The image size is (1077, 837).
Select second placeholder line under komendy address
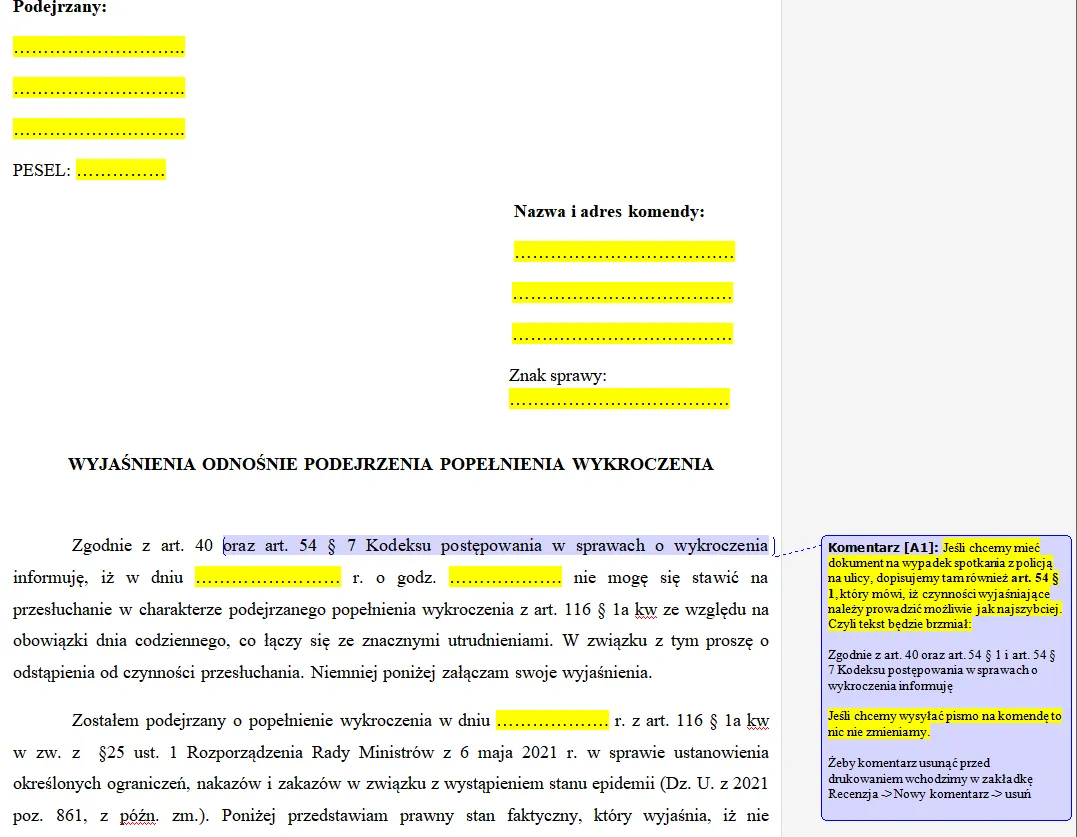(x=622, y=293)
